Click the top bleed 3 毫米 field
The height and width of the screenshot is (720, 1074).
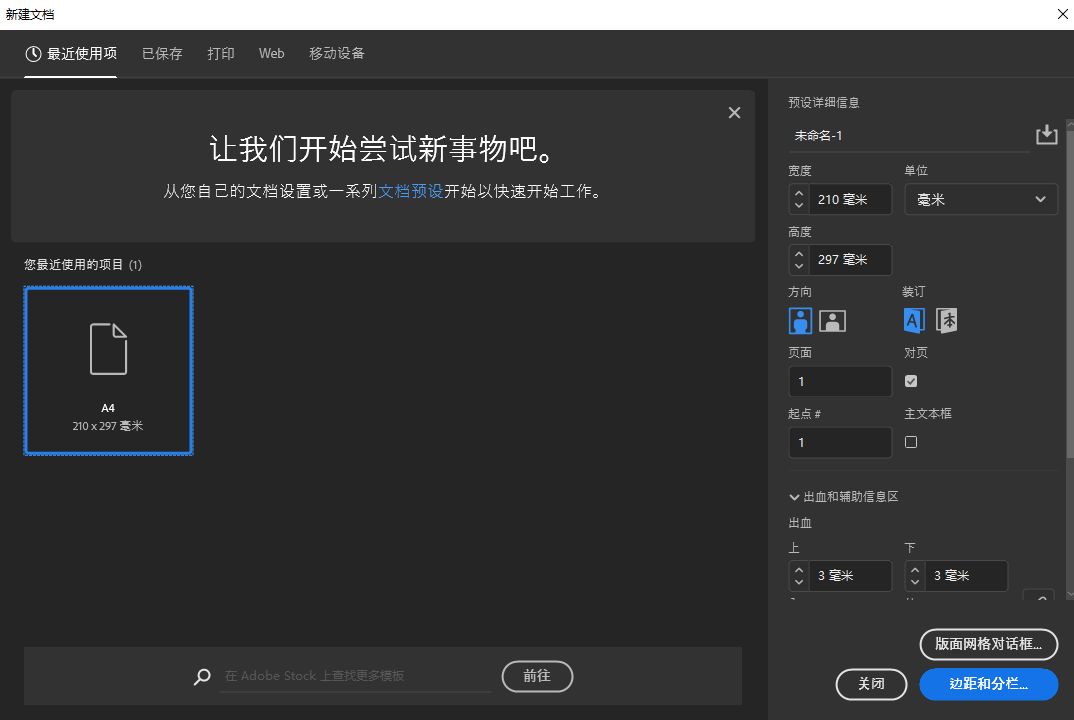(x=851, y=575)
